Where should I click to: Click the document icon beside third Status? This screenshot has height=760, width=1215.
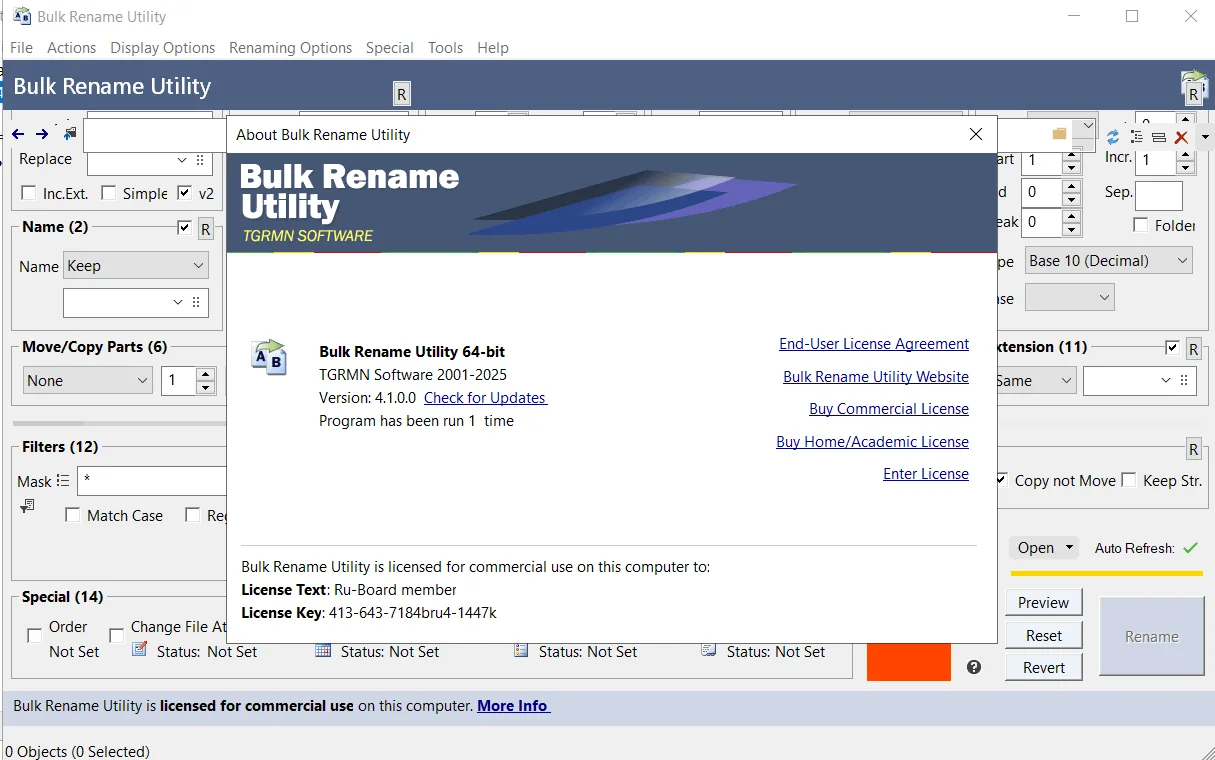(521, 650)
